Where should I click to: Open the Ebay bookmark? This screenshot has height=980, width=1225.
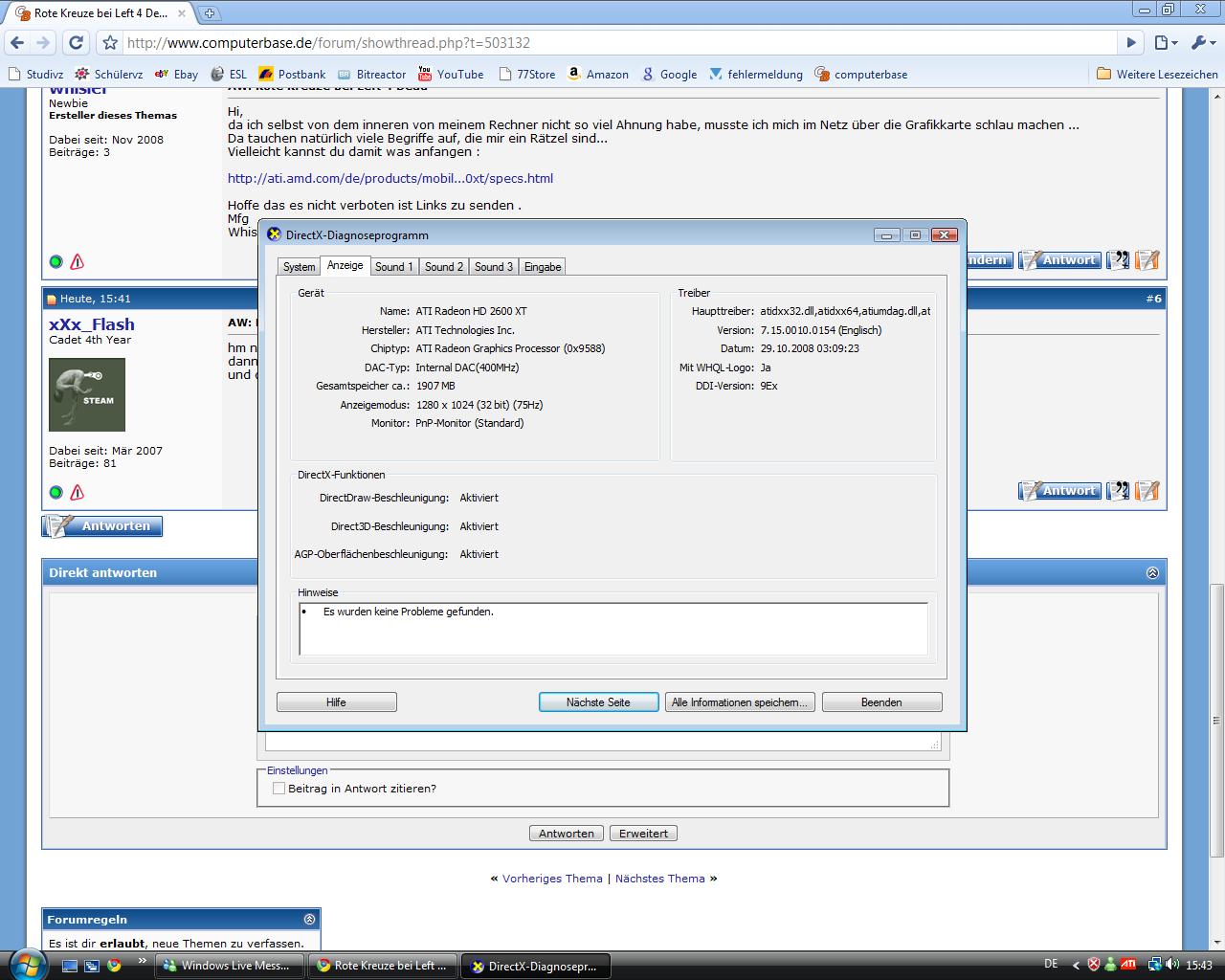point(176,74)
